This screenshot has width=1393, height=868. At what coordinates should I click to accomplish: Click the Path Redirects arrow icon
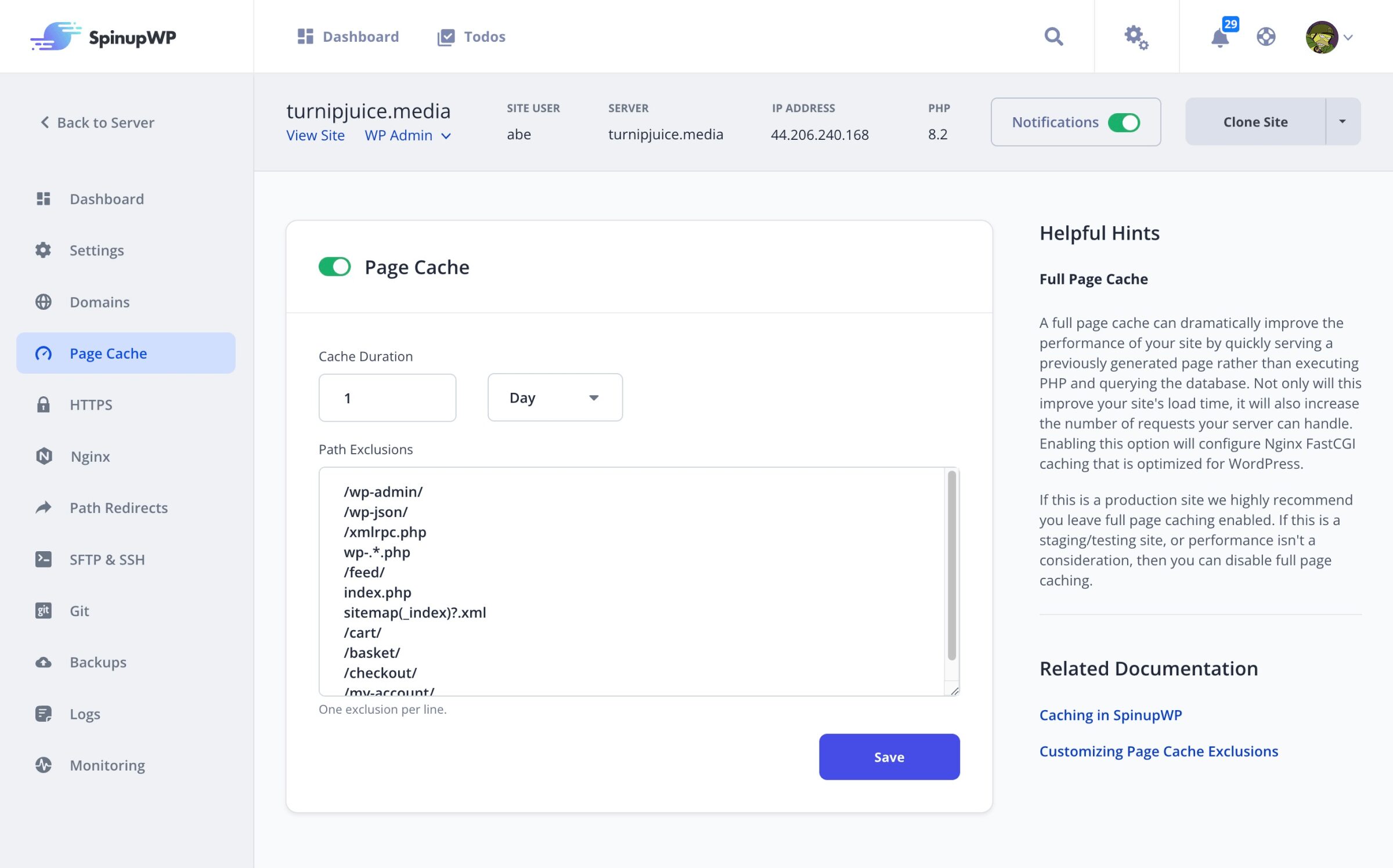pyautogui.click(x=44, y=508)
